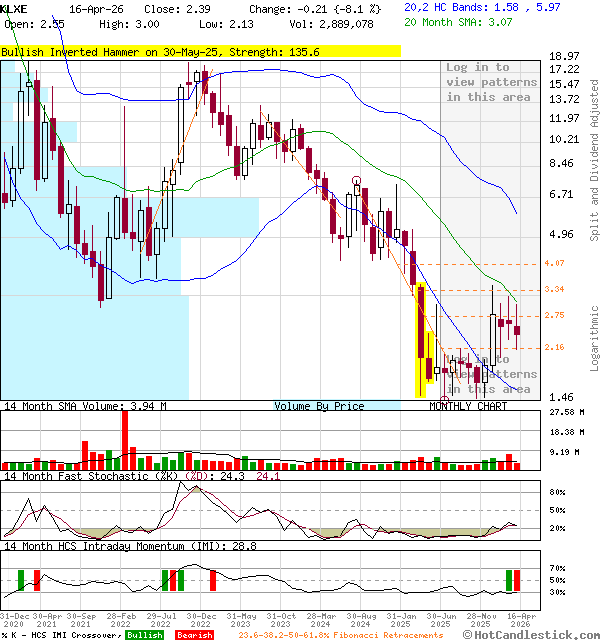Click the green Bullish legend box
The image size is (600, 640).
coord(144,634)
